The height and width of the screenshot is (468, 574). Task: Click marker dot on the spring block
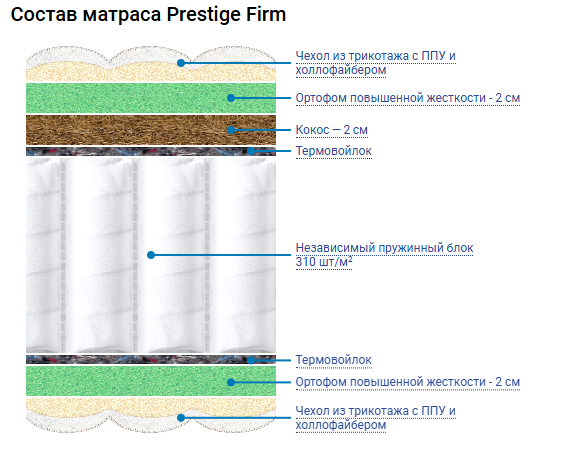[151, 255]
